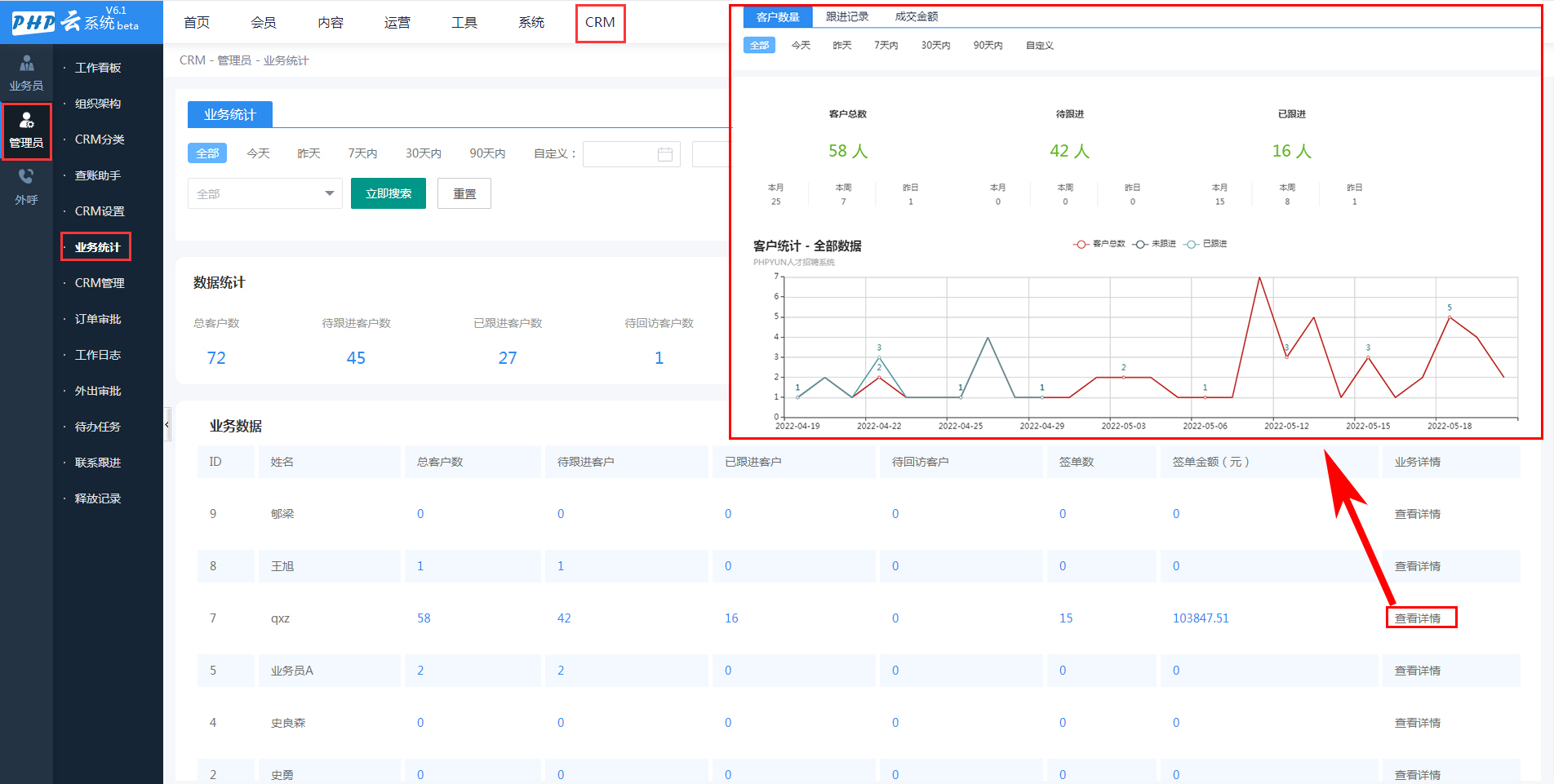1554x784 pixels.
Task: Go to CRM管理 in the sidebar
Action: coord(100,283)
